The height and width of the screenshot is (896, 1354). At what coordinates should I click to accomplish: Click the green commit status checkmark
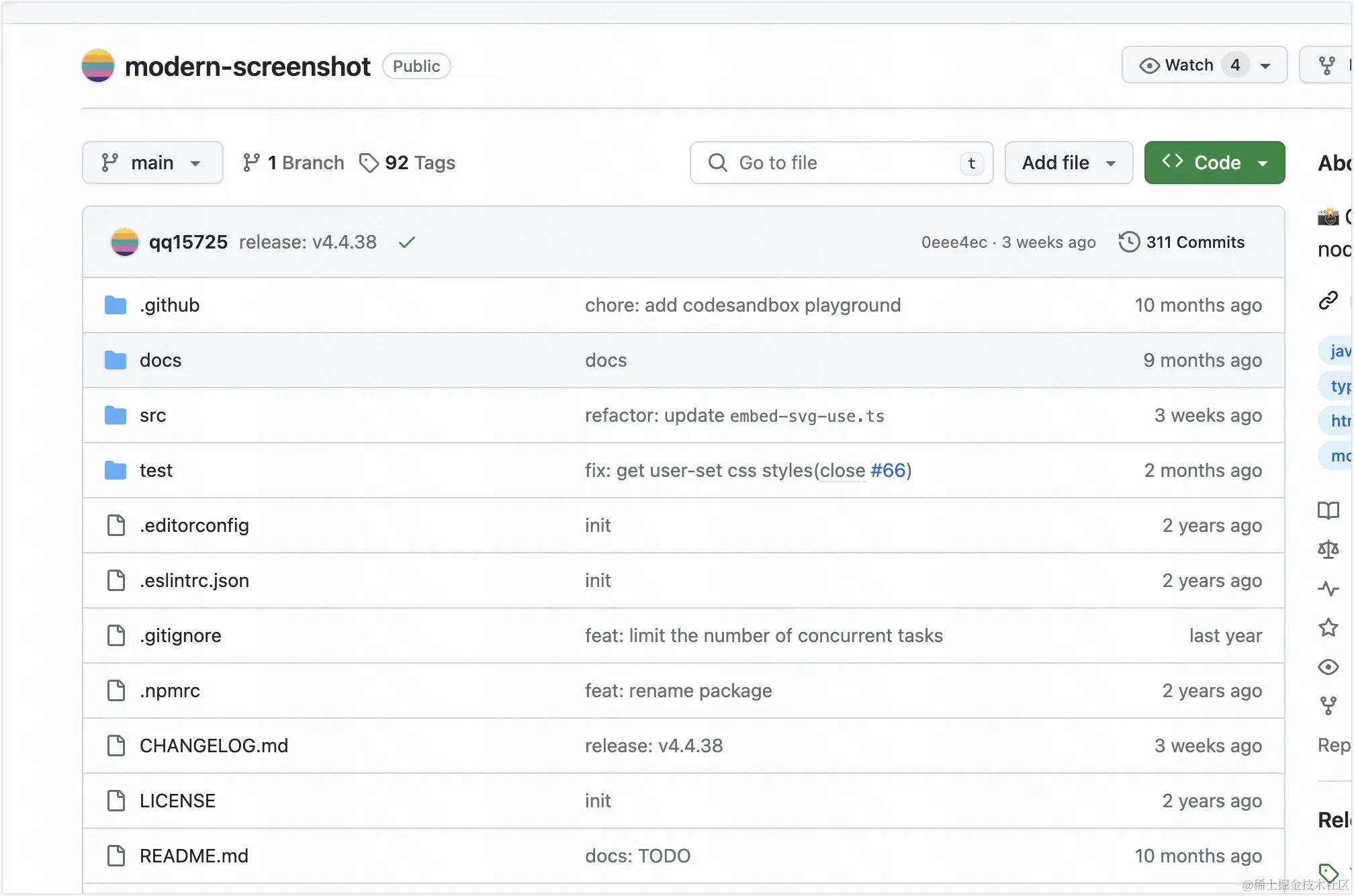click(x=407, y=242)
